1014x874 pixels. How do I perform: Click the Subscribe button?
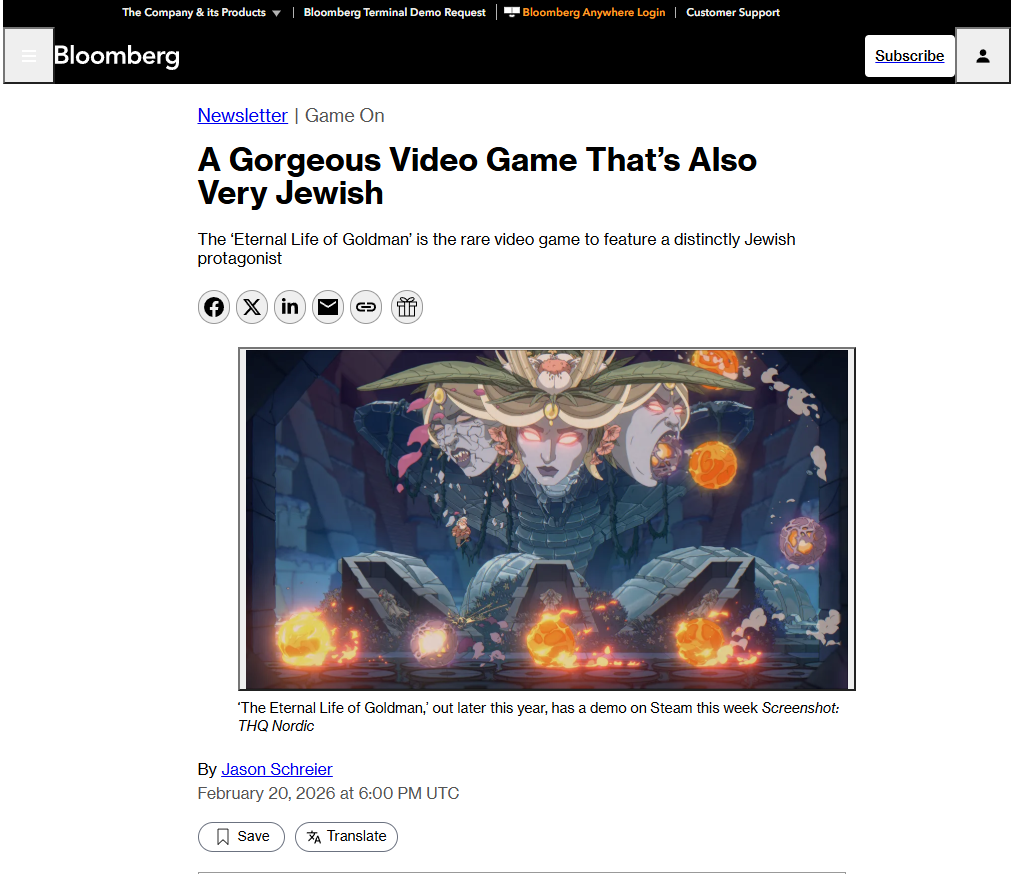click(x=909, y=56)
